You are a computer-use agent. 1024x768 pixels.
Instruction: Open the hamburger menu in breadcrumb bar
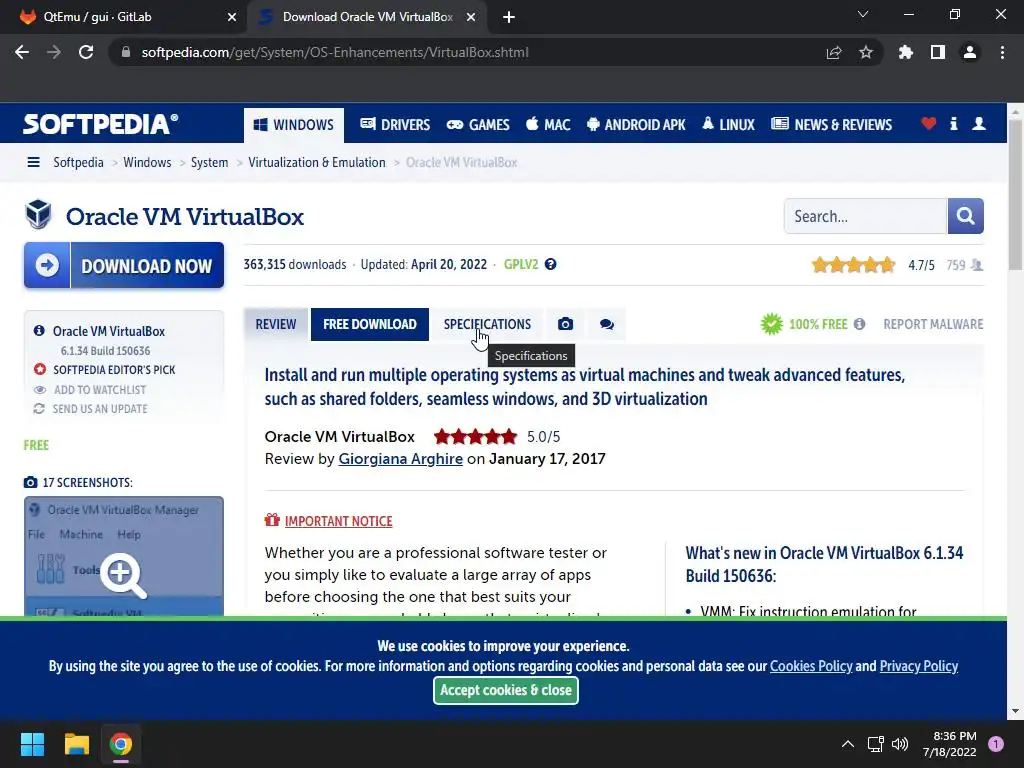(x=33, y=162)
